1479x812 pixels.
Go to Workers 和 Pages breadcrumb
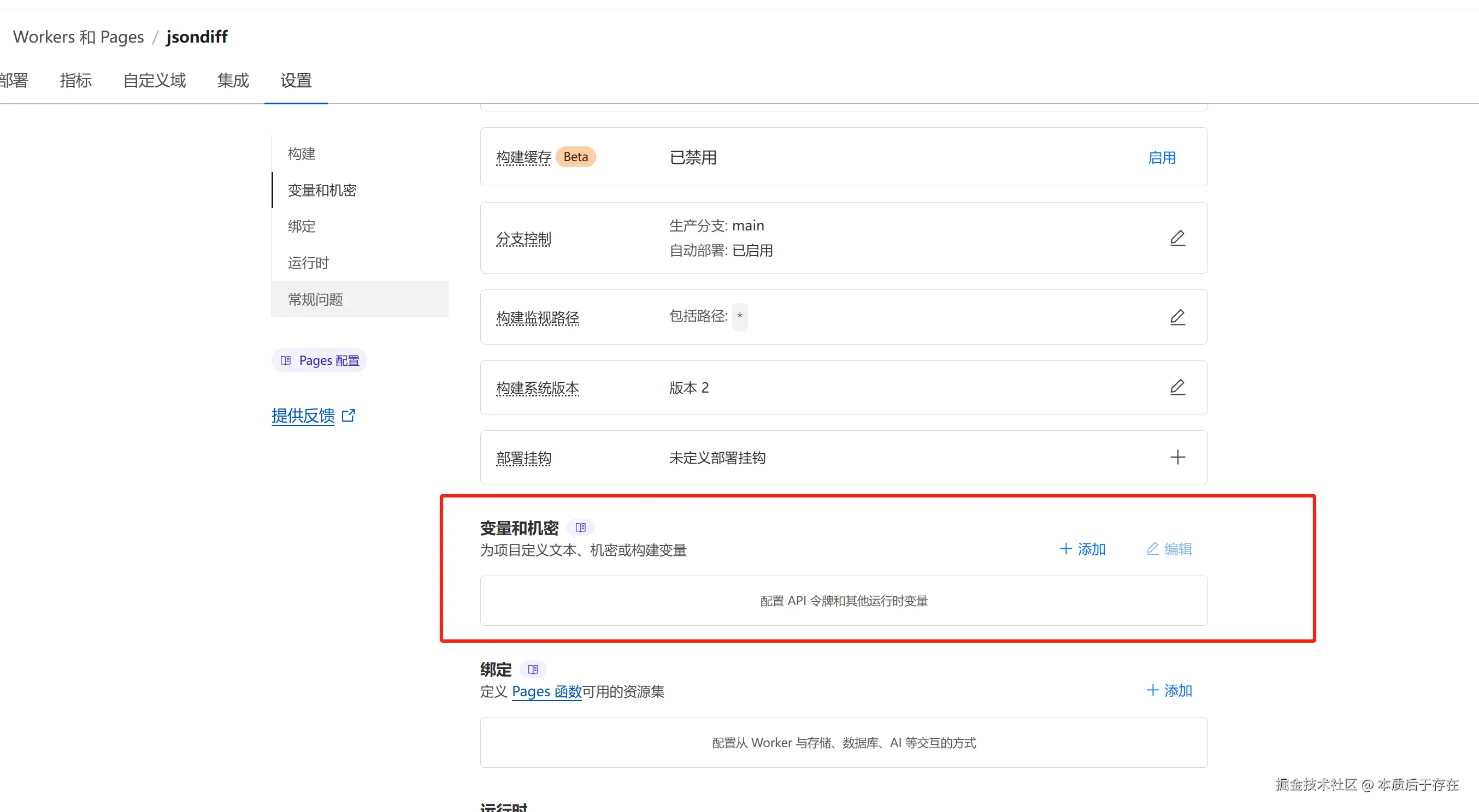coord(78,37)
